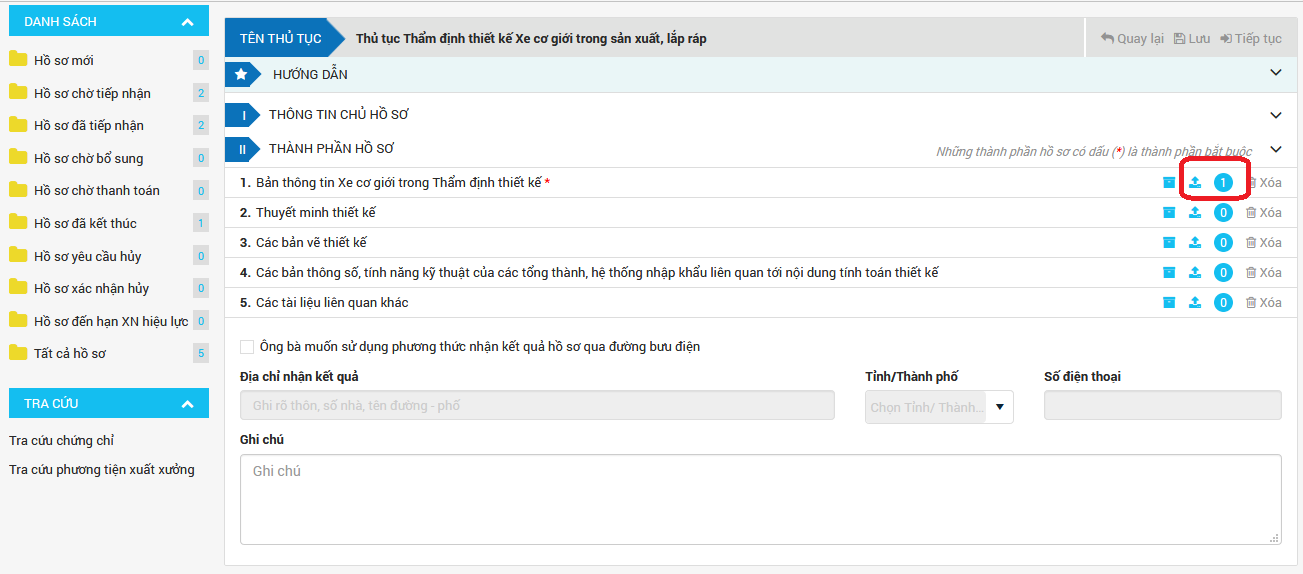Upload file for Các bản thông số row

point(1195,273)
